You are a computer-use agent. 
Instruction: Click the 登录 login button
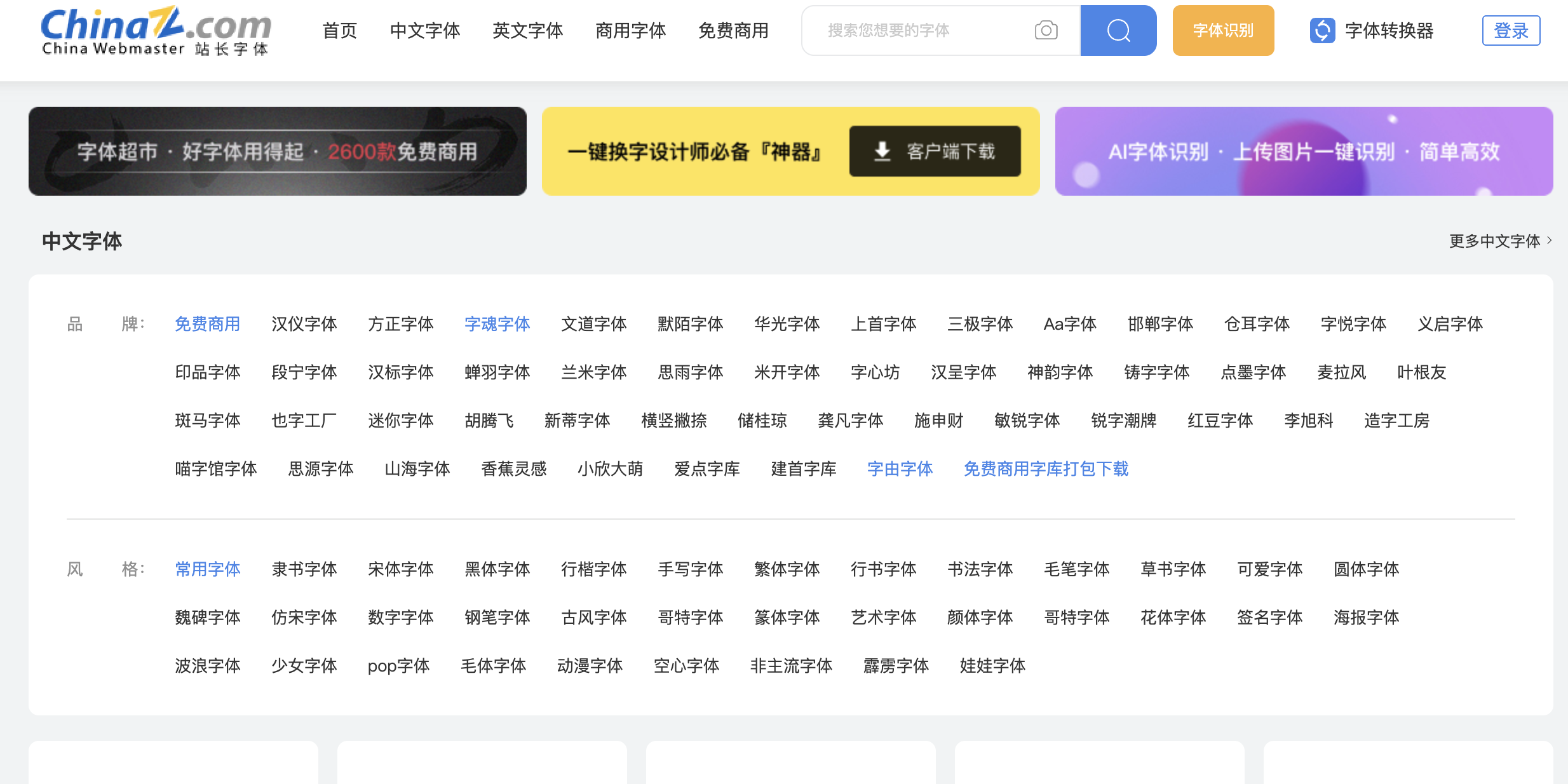[x=1511, y=30]
